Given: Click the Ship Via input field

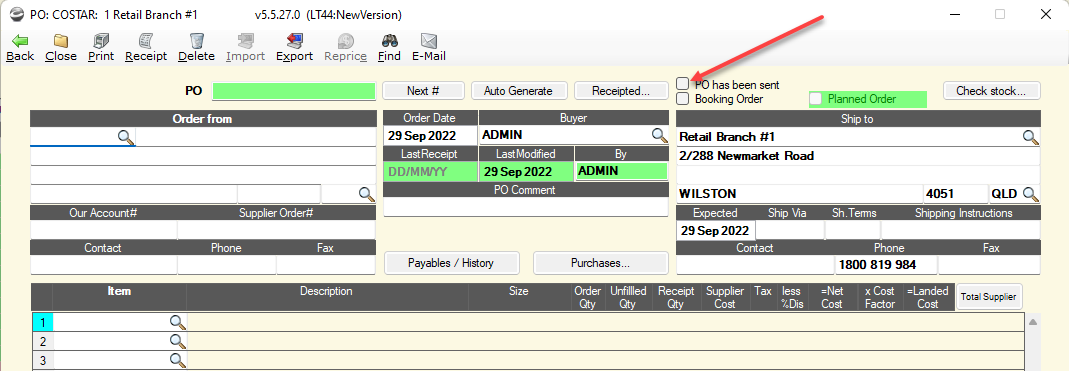Looking at the screenshot, I should click(789, 230).
